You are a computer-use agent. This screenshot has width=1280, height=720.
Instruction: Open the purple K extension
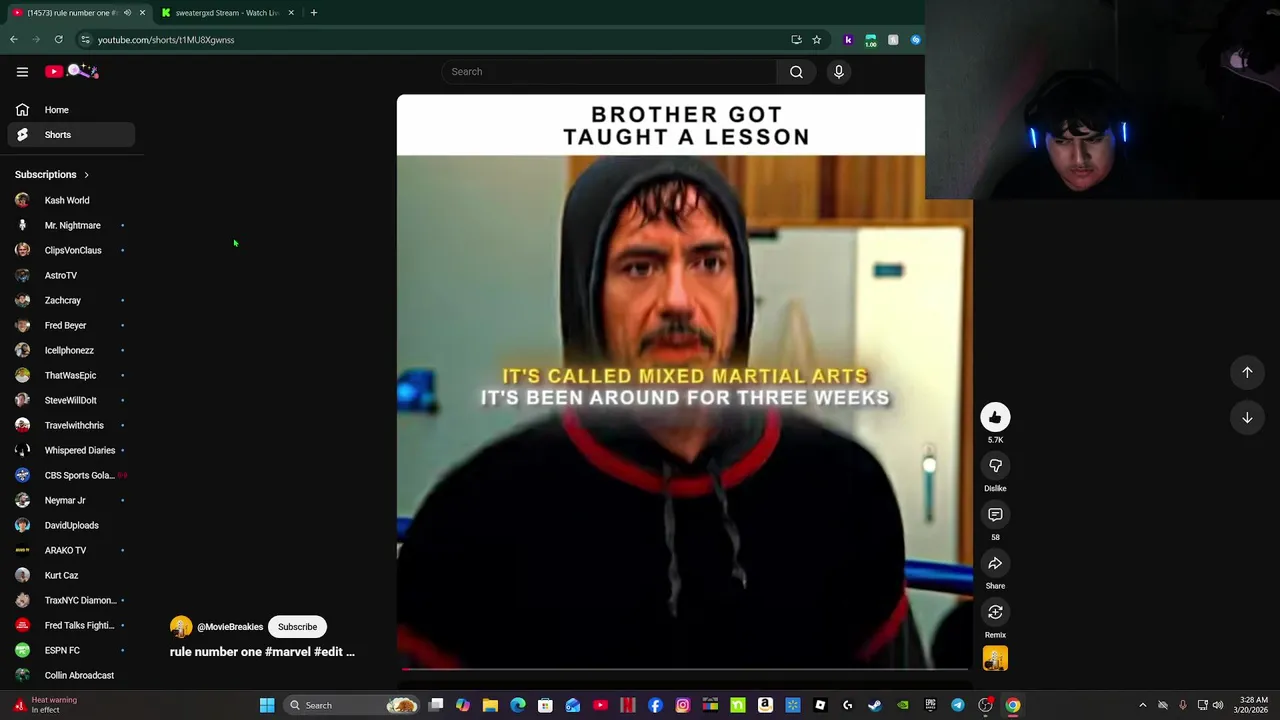[848, 40]
